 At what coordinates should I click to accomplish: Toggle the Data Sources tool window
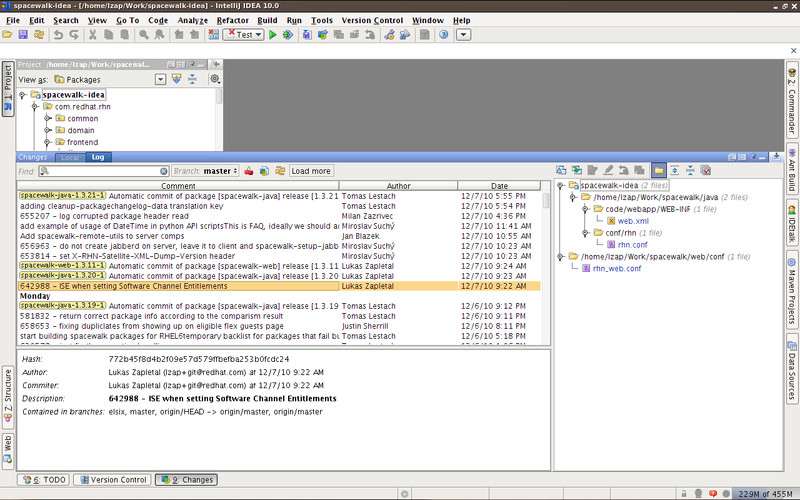[x=792, y=370]
